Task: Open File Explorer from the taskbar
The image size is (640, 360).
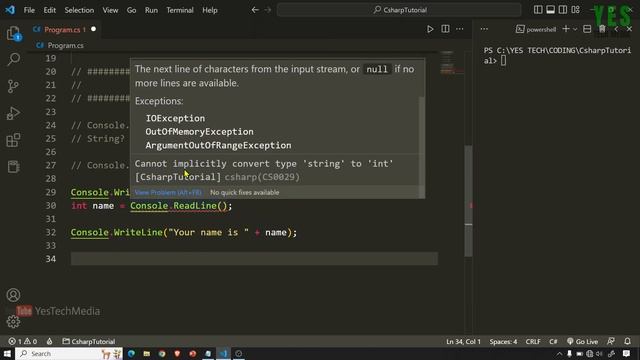Action: [x=147, y=353]
